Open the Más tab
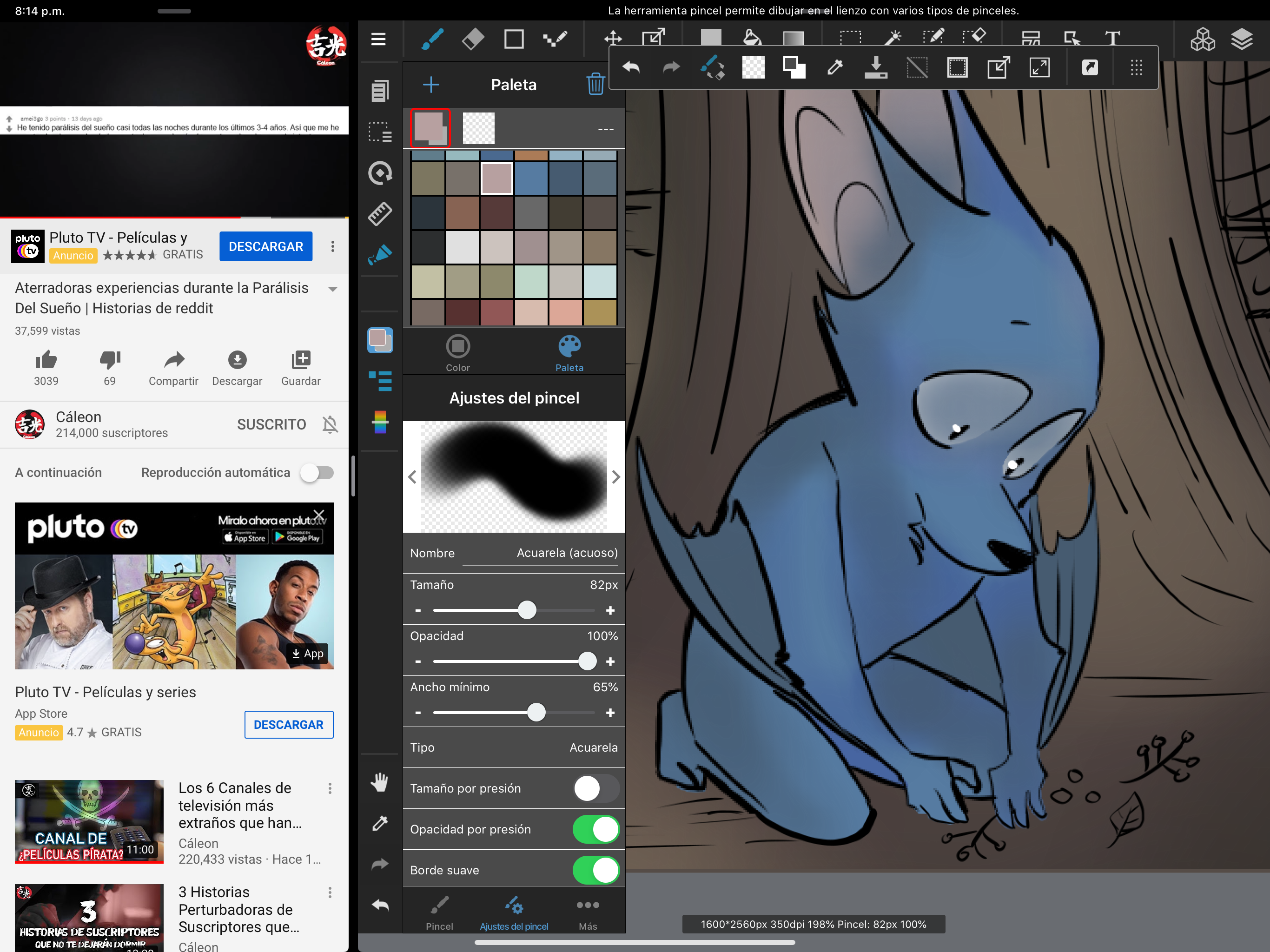 (587, 913)
